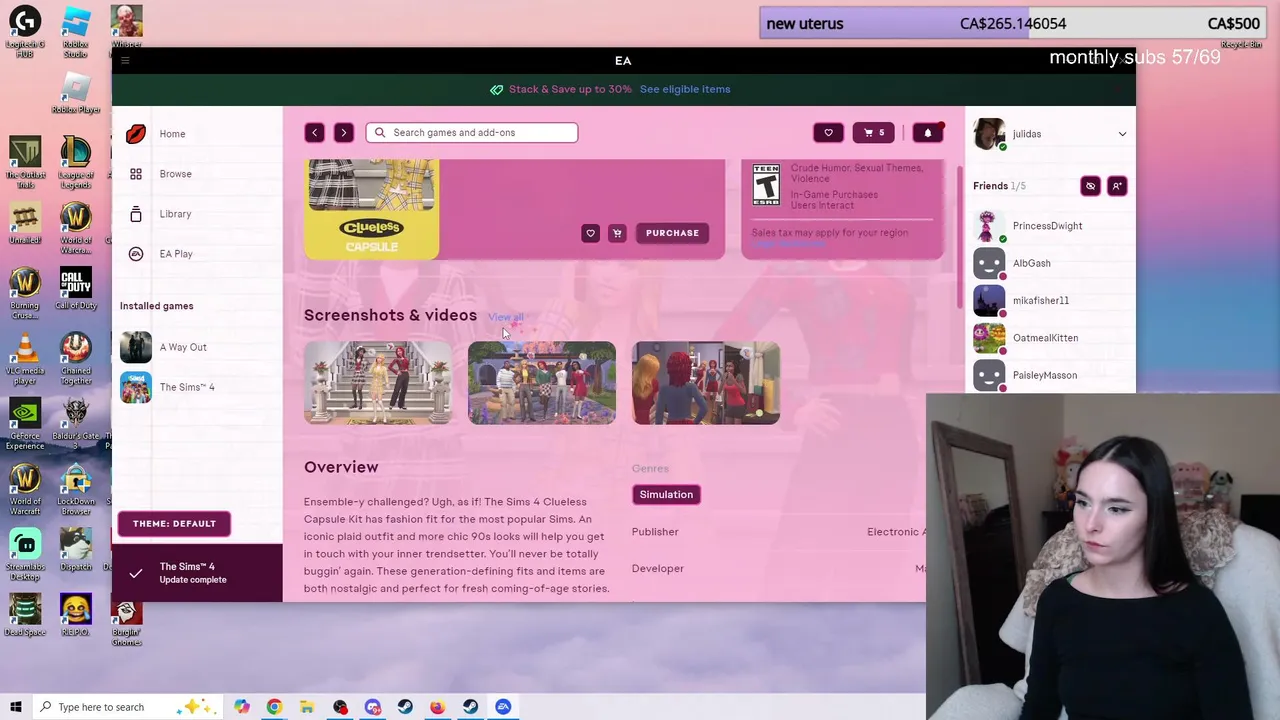
Task: Select The Sims 4 from installed games
Action: click(187, 387)
